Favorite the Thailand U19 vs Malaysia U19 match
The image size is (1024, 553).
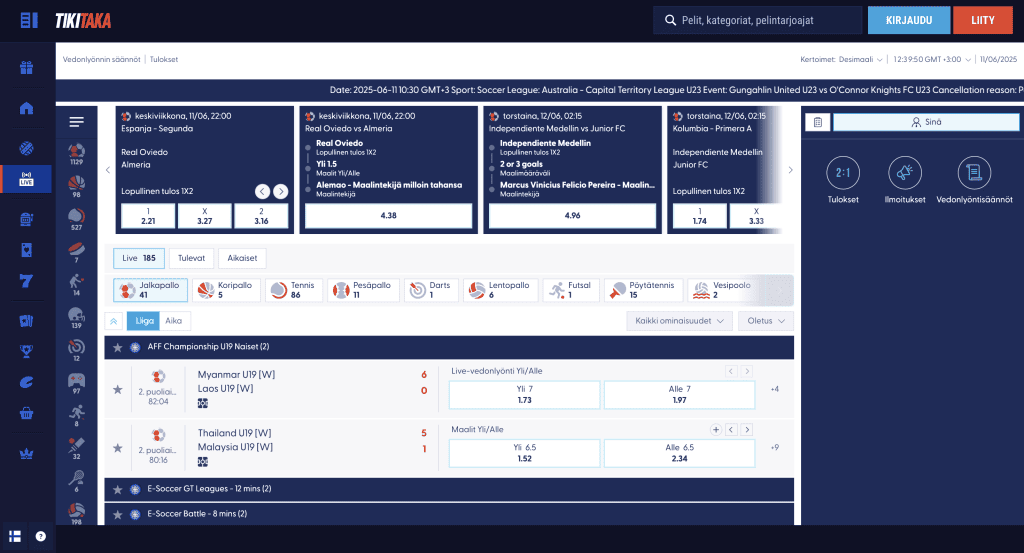[118, 448]
